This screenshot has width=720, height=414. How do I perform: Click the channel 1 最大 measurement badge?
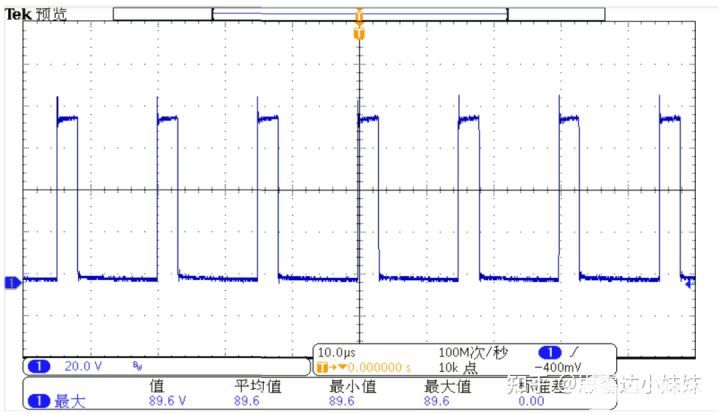[39, 401]
